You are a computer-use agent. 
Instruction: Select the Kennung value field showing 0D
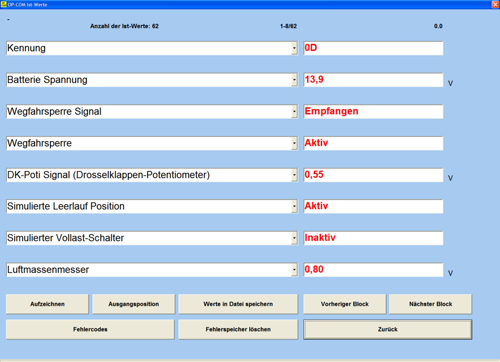(373, 48)
